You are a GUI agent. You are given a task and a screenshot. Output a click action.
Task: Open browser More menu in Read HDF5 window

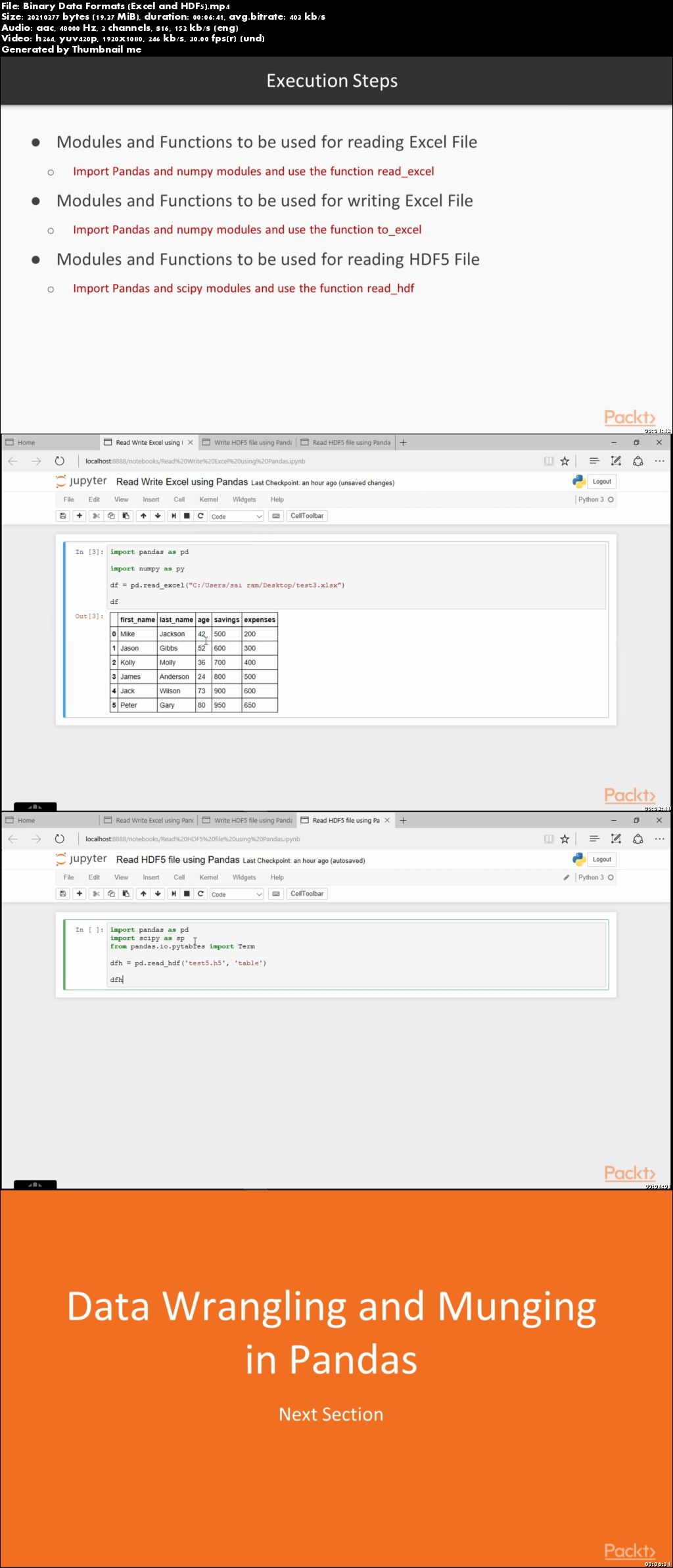(659, 839)
